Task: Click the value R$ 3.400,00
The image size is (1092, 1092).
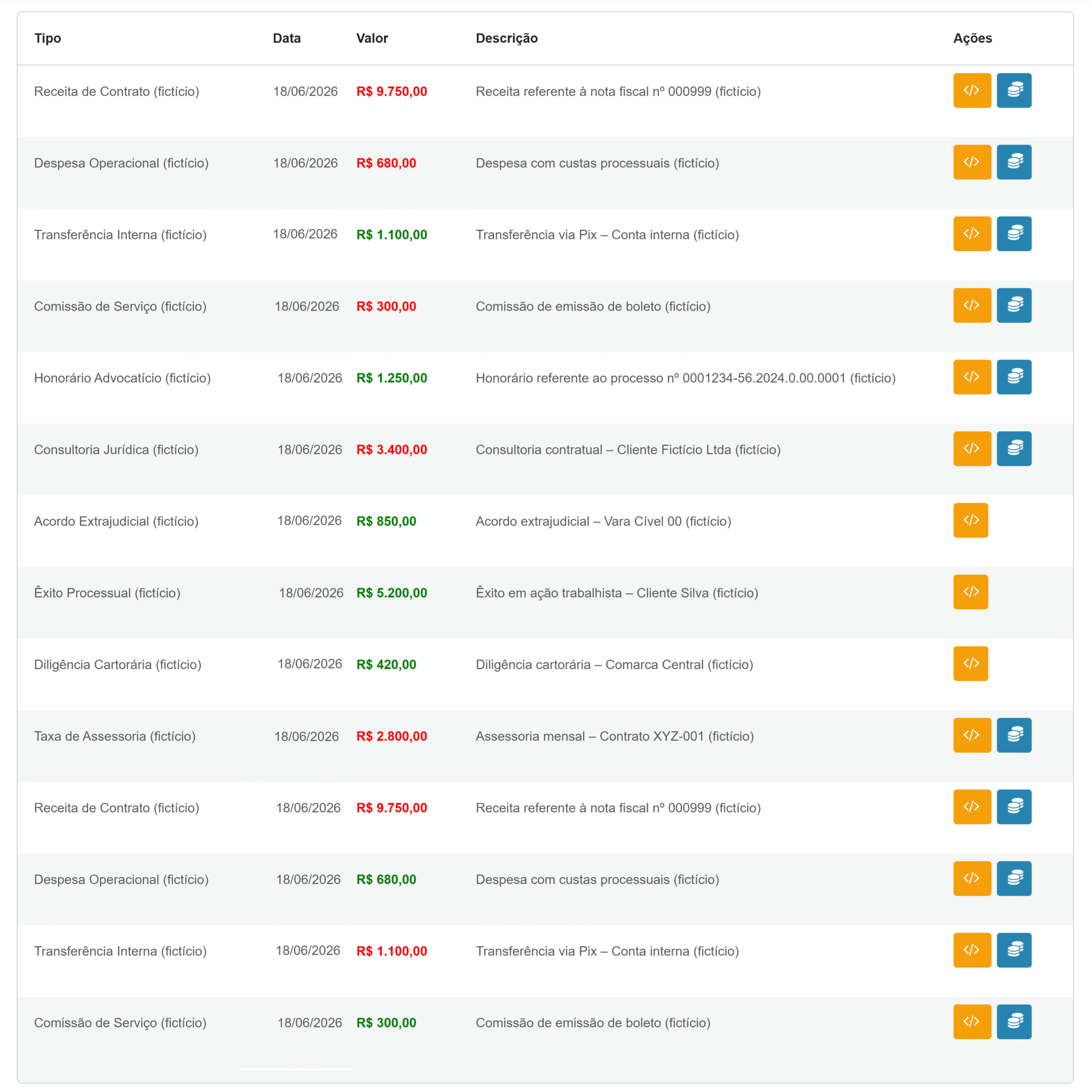Action: (392, 450)
